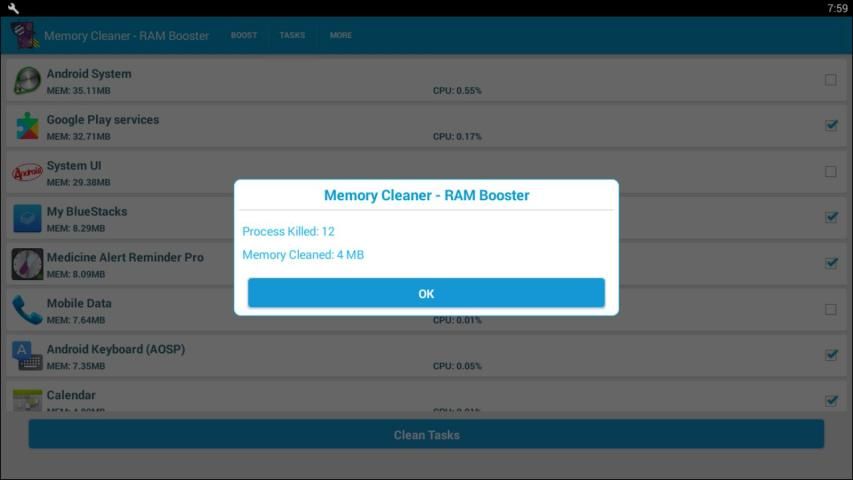
Task: Tick the System UI checkbox
Action: (830, 172)
